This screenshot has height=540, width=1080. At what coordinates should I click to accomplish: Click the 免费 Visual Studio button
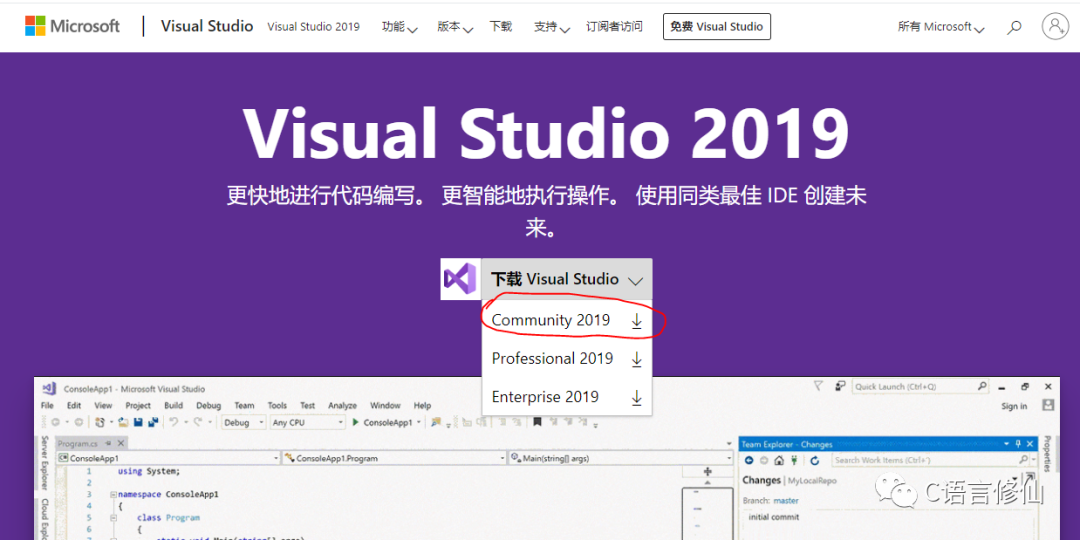point(717,27)
